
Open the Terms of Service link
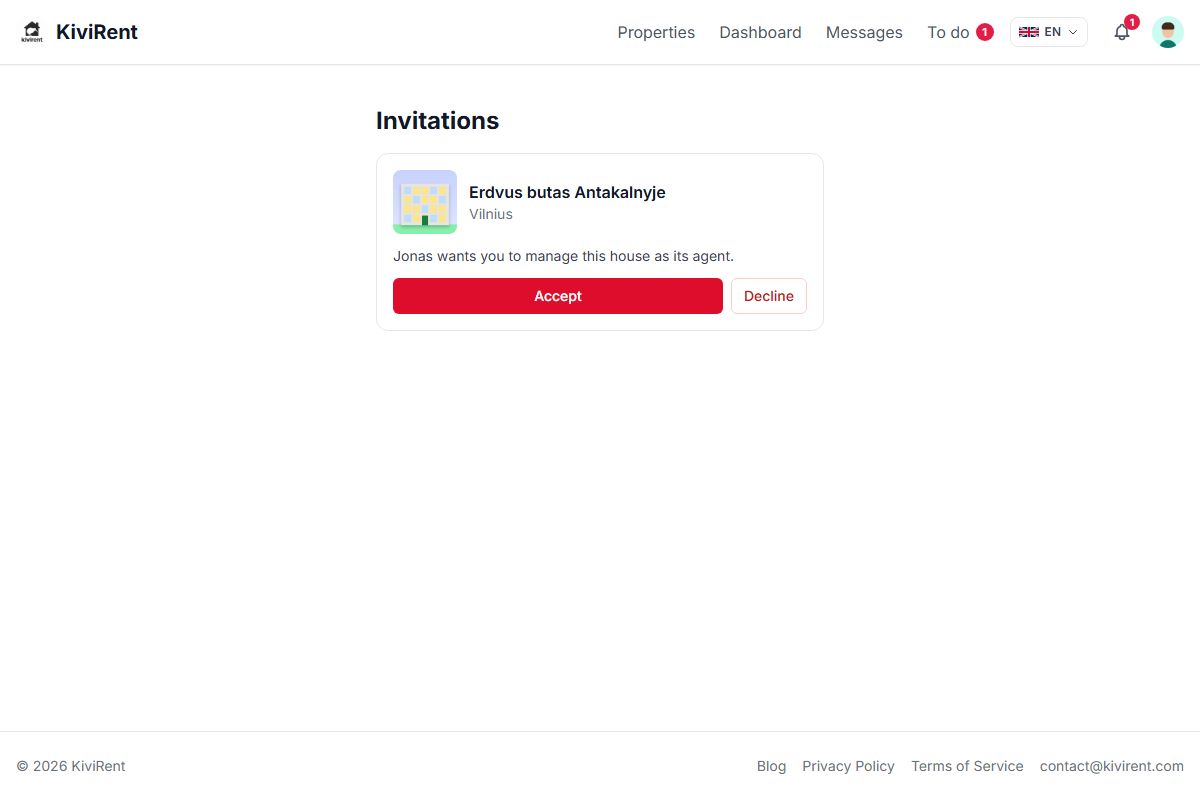click(967, 766)
